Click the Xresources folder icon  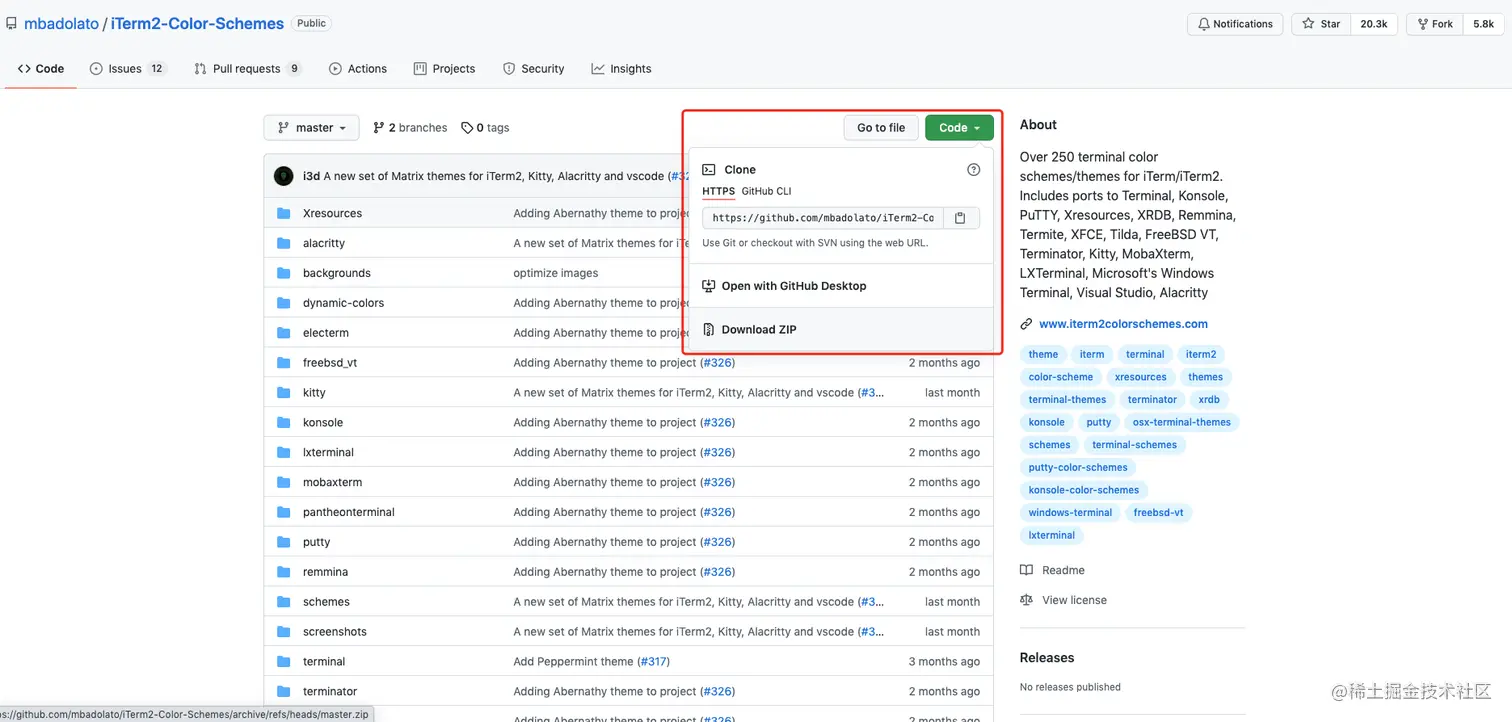283,213
